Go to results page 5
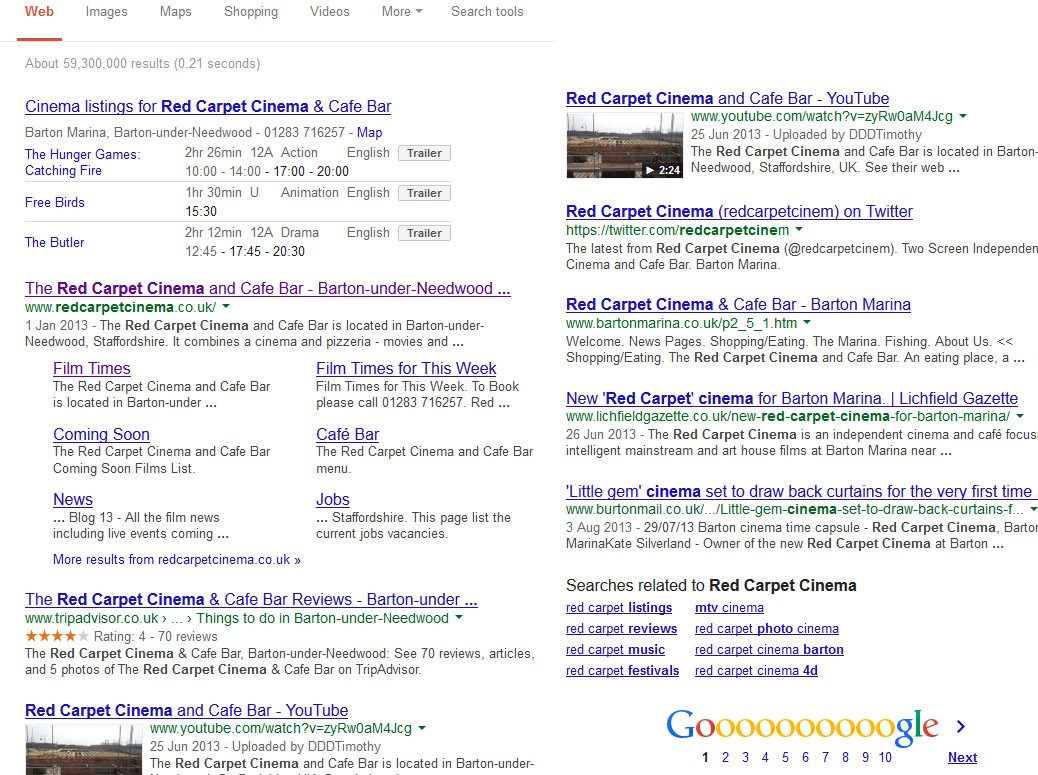The height and width of the screenshot is (775, 1038). (x=785, y=757)
